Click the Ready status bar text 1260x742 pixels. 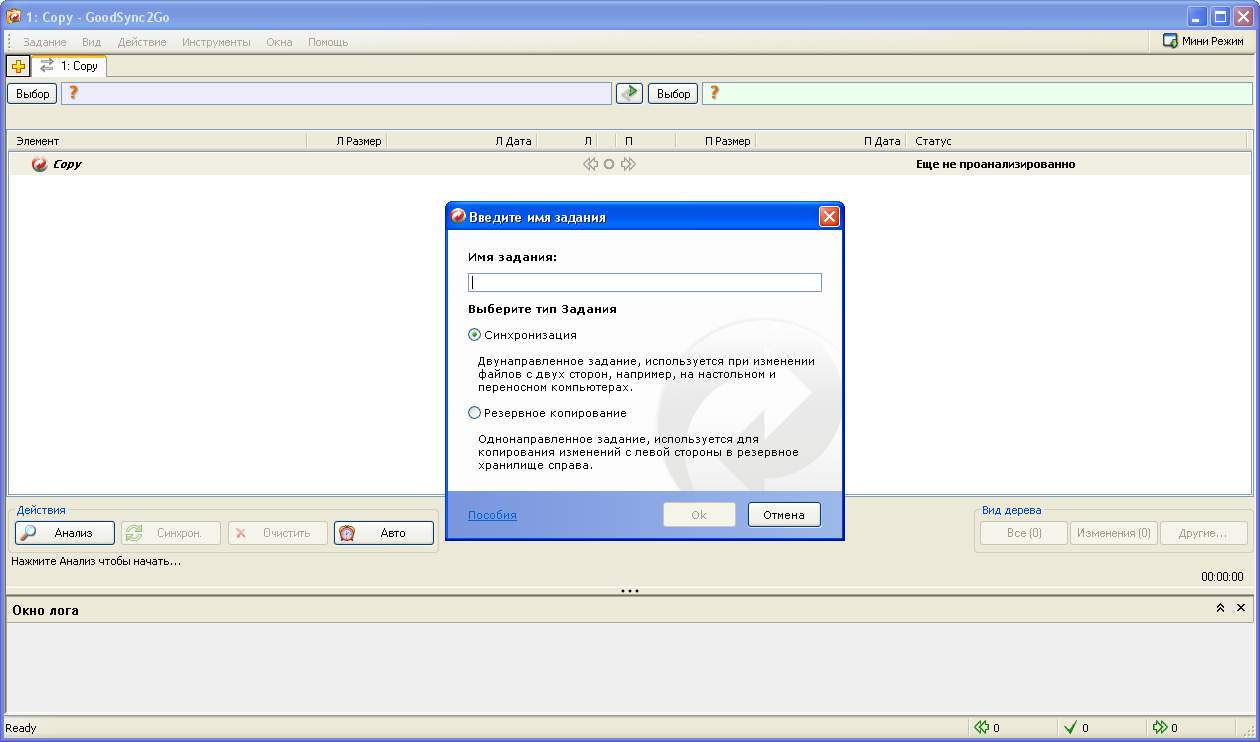21,728
